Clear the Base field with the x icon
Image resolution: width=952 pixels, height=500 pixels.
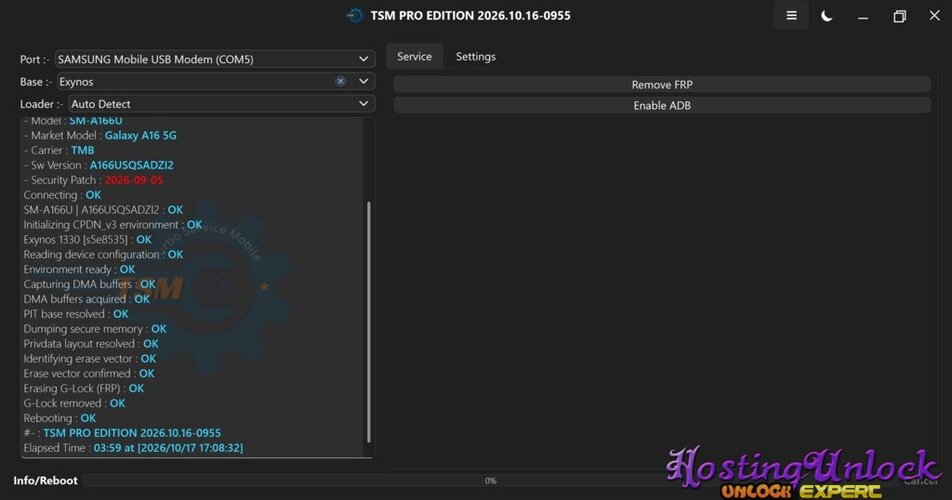click(x=341, y=81)
